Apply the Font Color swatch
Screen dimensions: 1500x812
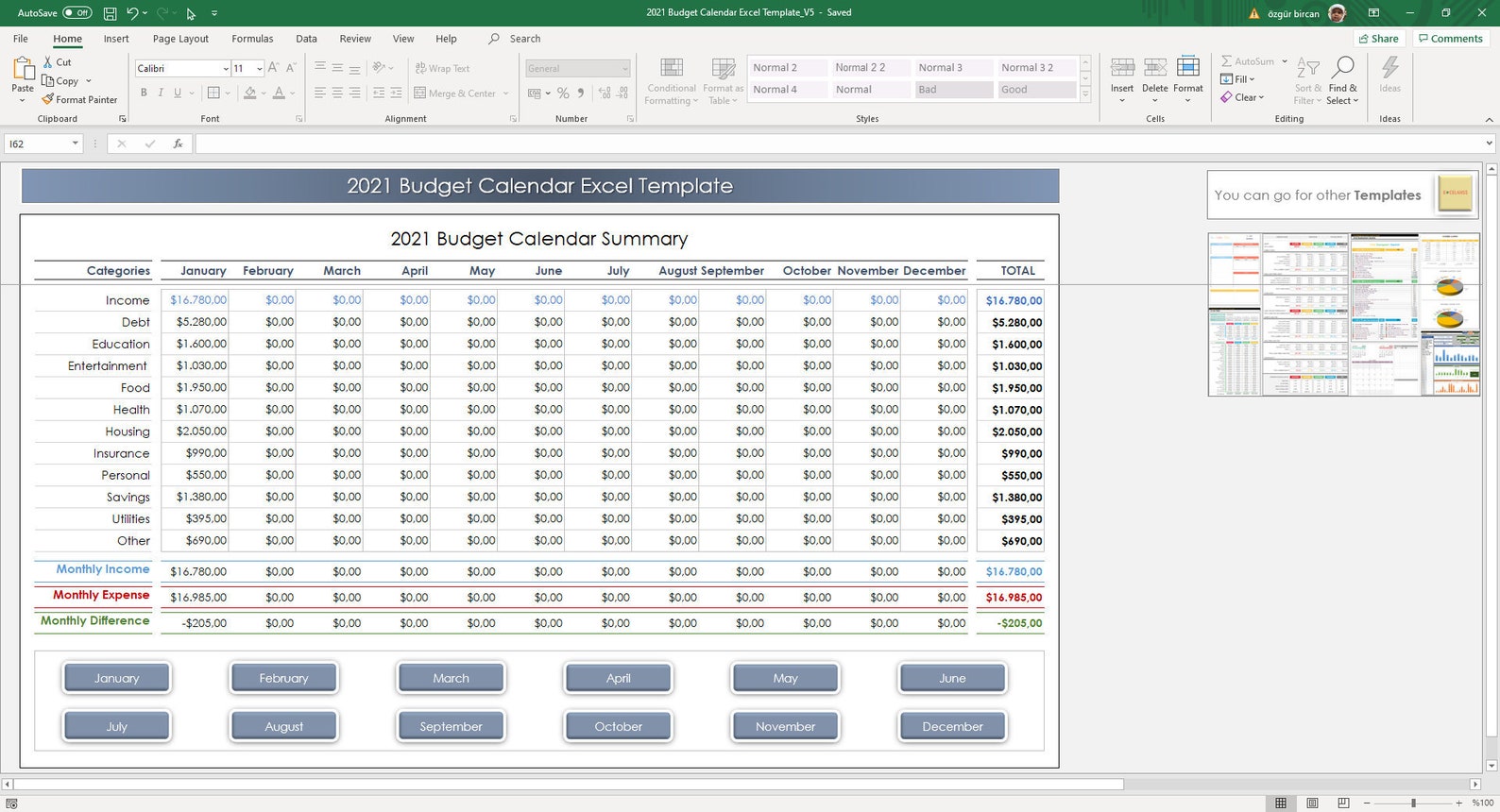(x=279, y=93)
